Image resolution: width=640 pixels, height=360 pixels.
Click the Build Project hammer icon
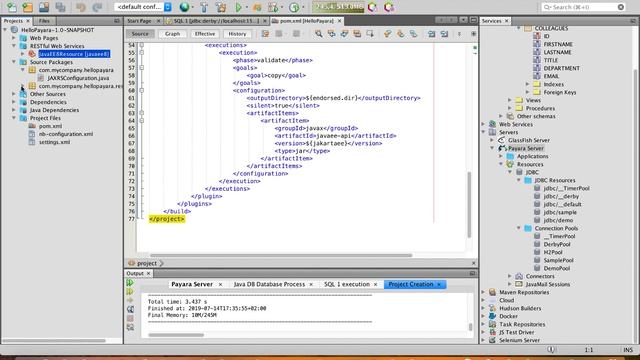pyautogui.click(x=204, y=7)
